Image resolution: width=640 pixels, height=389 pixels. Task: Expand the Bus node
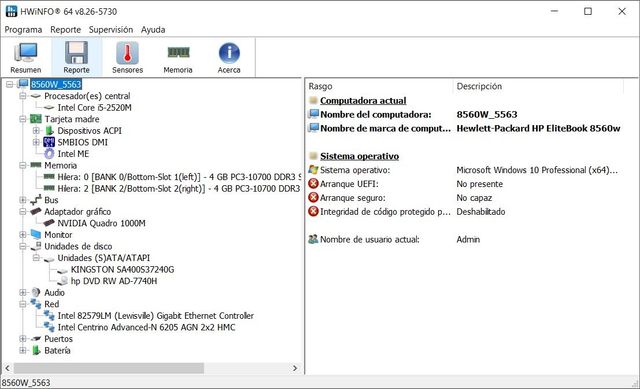coord(23,200)
